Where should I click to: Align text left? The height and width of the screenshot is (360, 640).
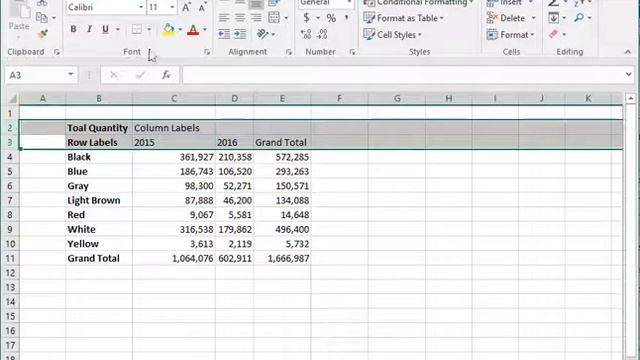pyautogui.click(x=224, y=18)
